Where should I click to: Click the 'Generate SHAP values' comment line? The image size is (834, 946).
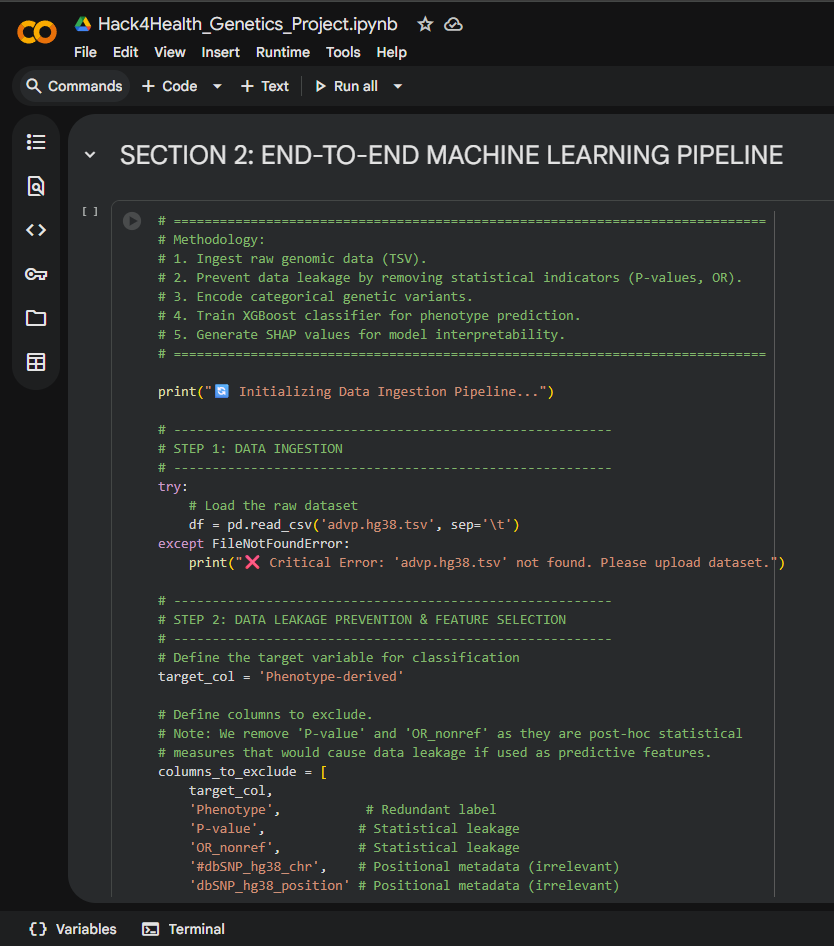click(x=361, y=334)
